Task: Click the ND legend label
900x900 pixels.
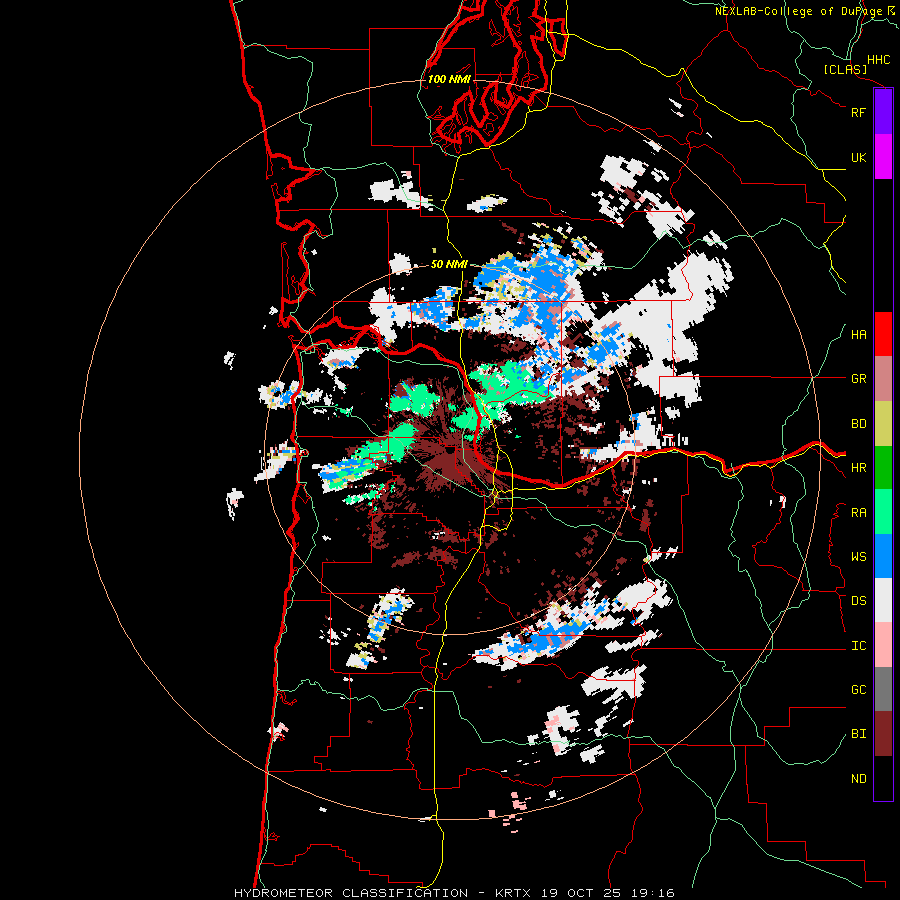Action: [x=858, y=779]
